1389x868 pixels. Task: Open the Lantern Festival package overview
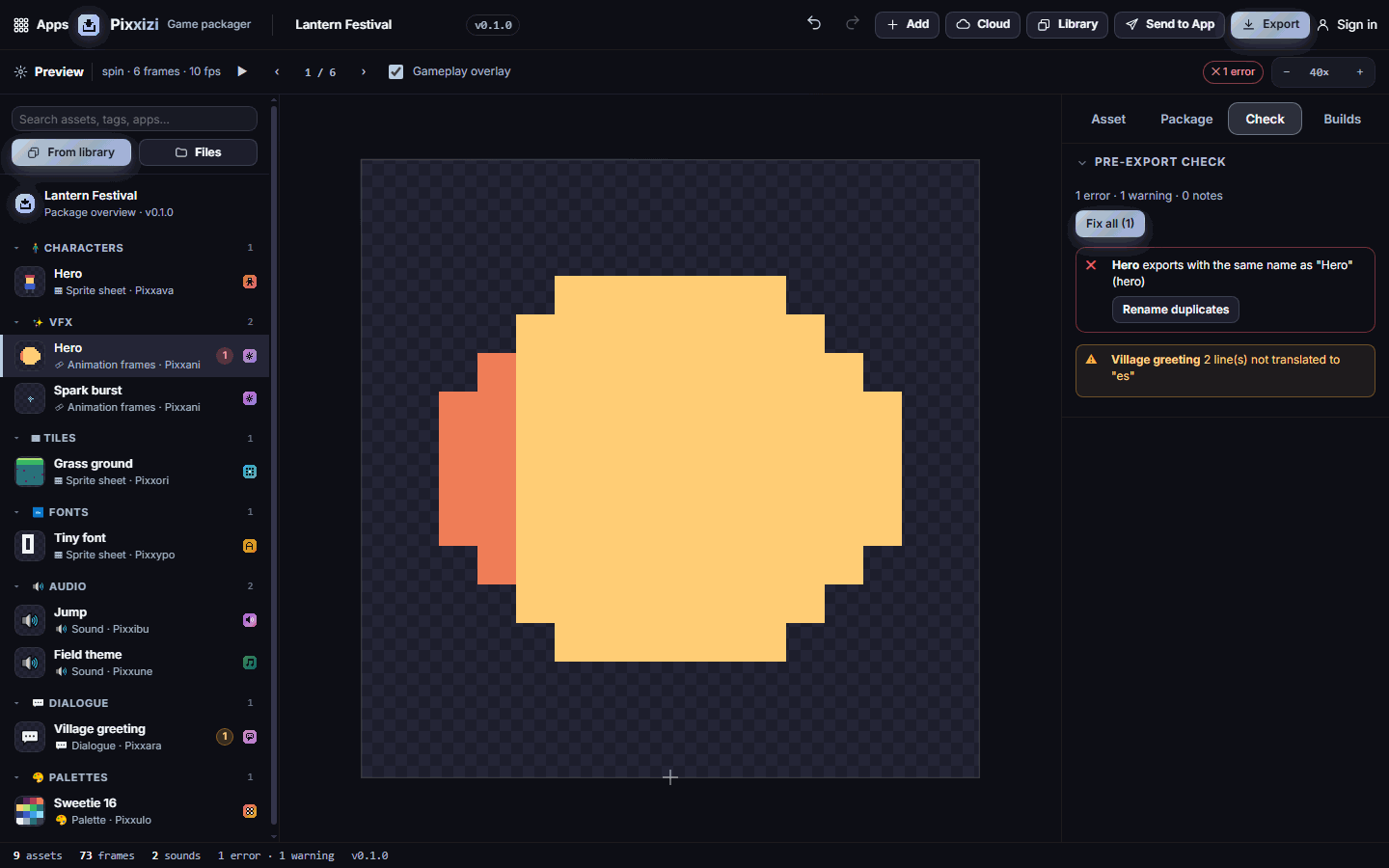pyautogui.click(x=135, y=203)
